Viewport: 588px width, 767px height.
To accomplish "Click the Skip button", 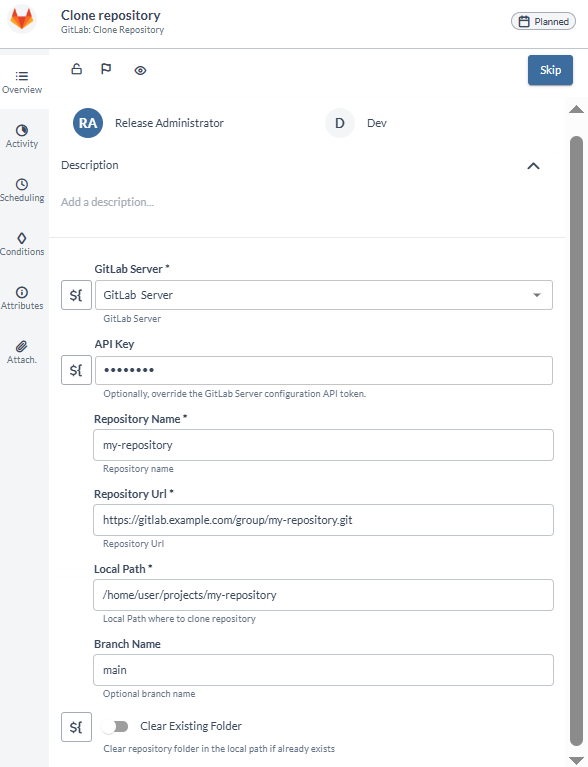I will tap(550, 70).
